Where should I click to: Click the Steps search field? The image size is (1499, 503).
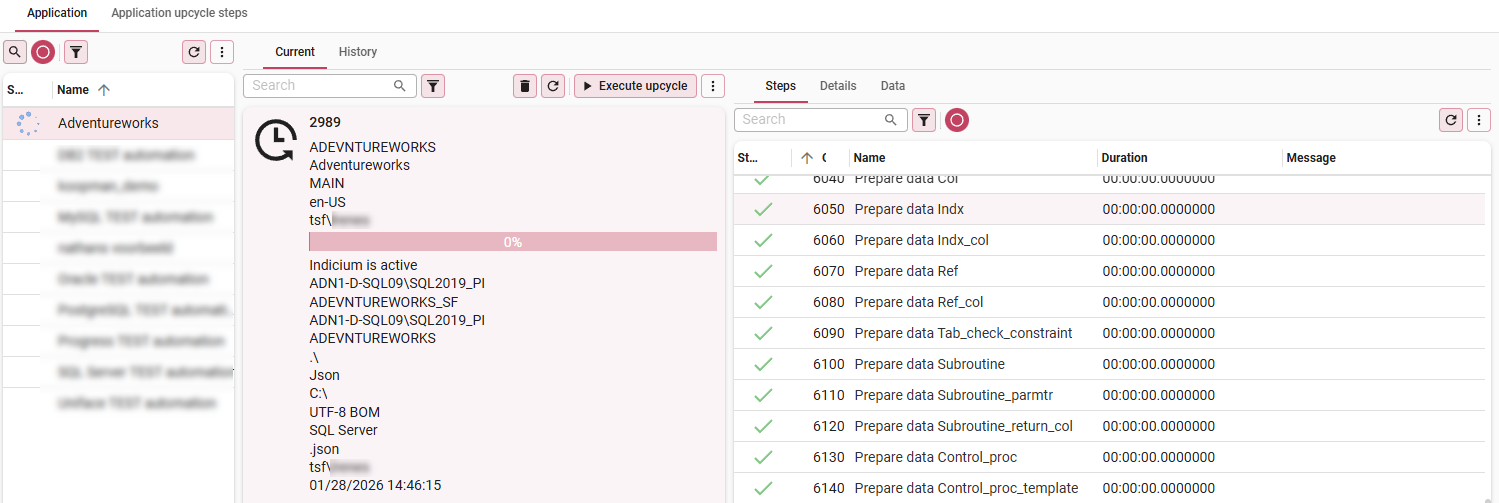(x=810, y=120)
